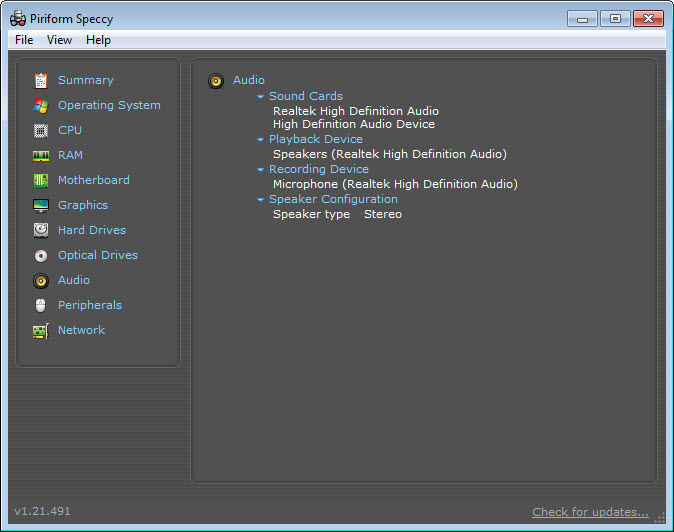Click the Optical Drives disc icon
The image size is (674, 532).
[41, 256]
